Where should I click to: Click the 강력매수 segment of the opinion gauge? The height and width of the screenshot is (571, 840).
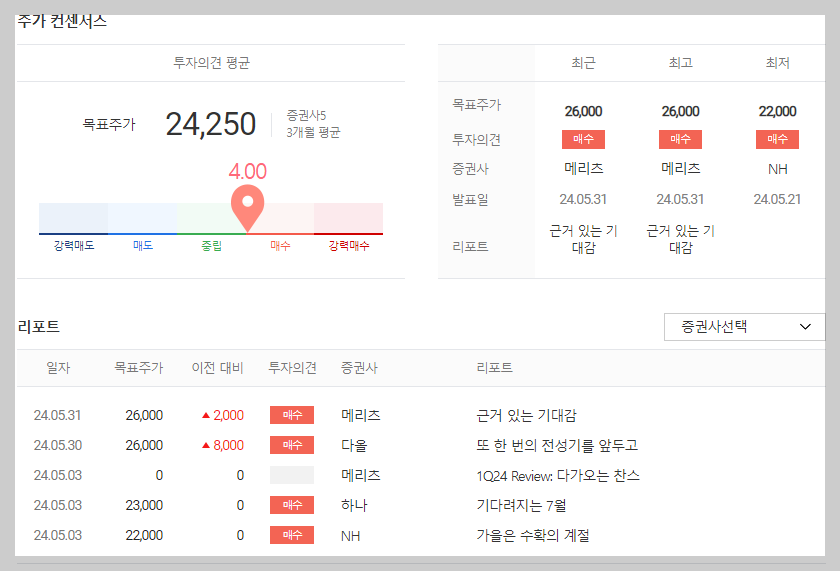click(x=348, y=219)
